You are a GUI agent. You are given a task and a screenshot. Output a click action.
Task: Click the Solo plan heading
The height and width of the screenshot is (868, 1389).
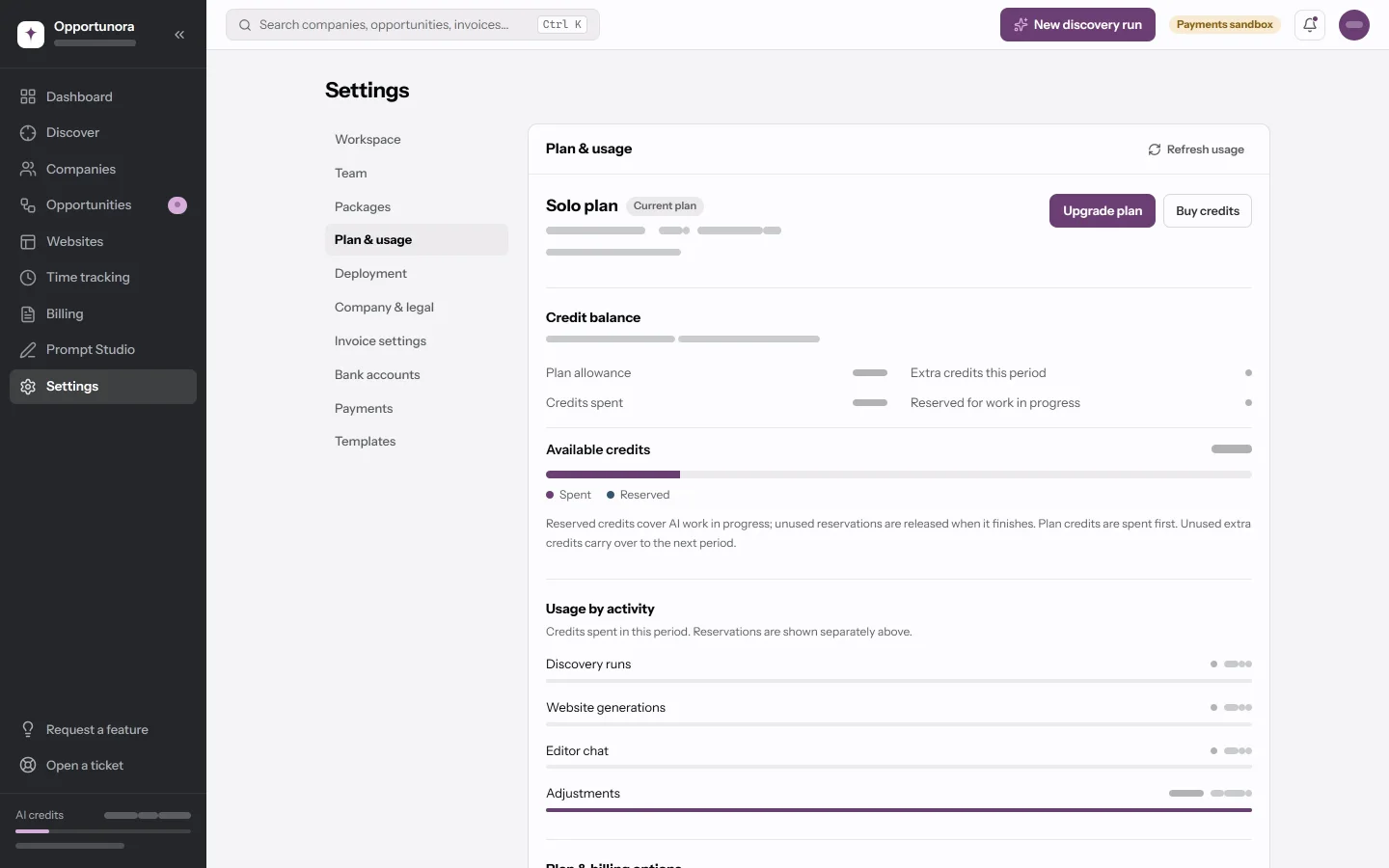tap(582, 205)
